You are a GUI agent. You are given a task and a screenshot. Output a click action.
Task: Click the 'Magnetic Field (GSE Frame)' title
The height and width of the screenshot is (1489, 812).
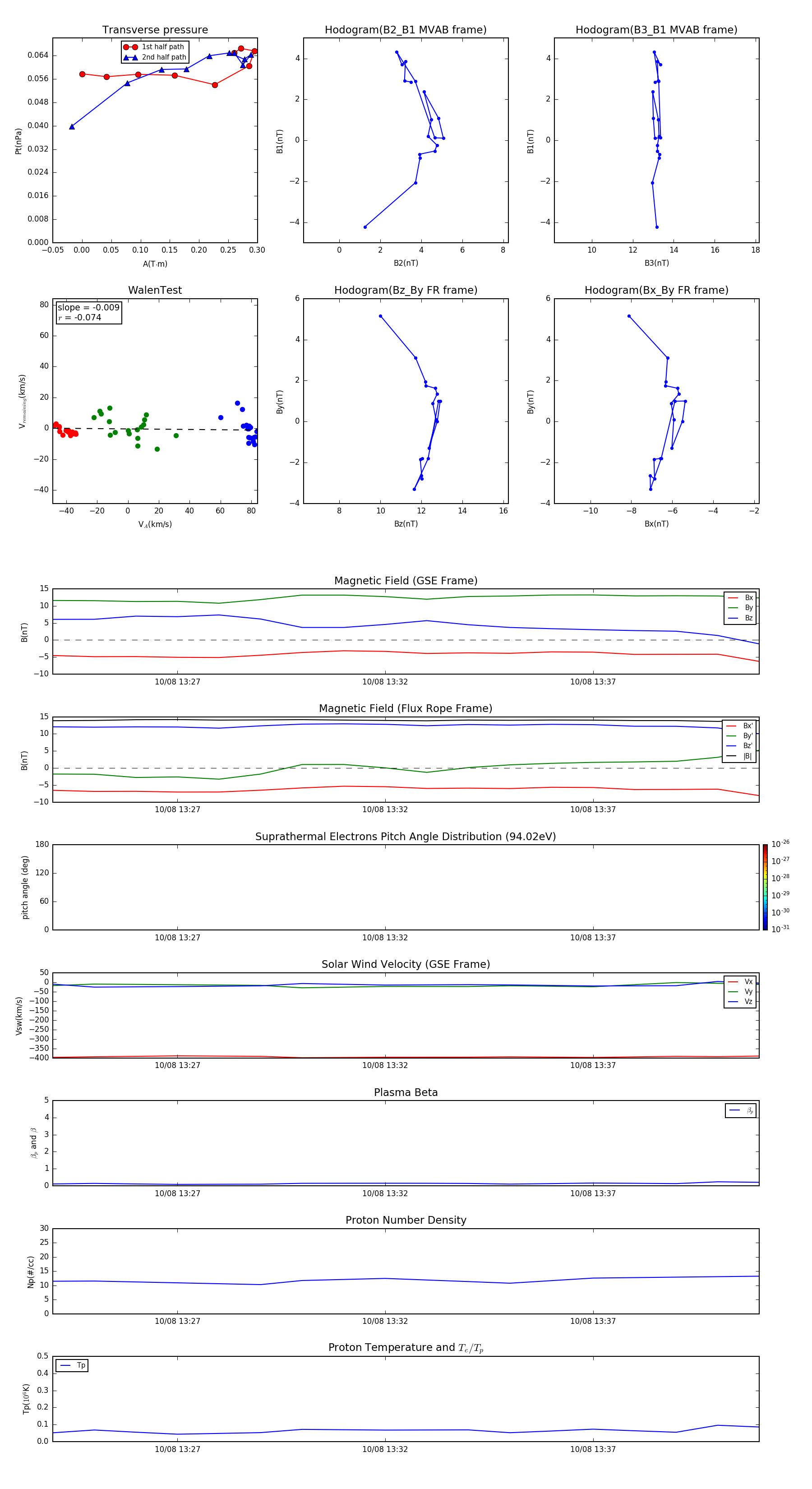tap(406, 581)
